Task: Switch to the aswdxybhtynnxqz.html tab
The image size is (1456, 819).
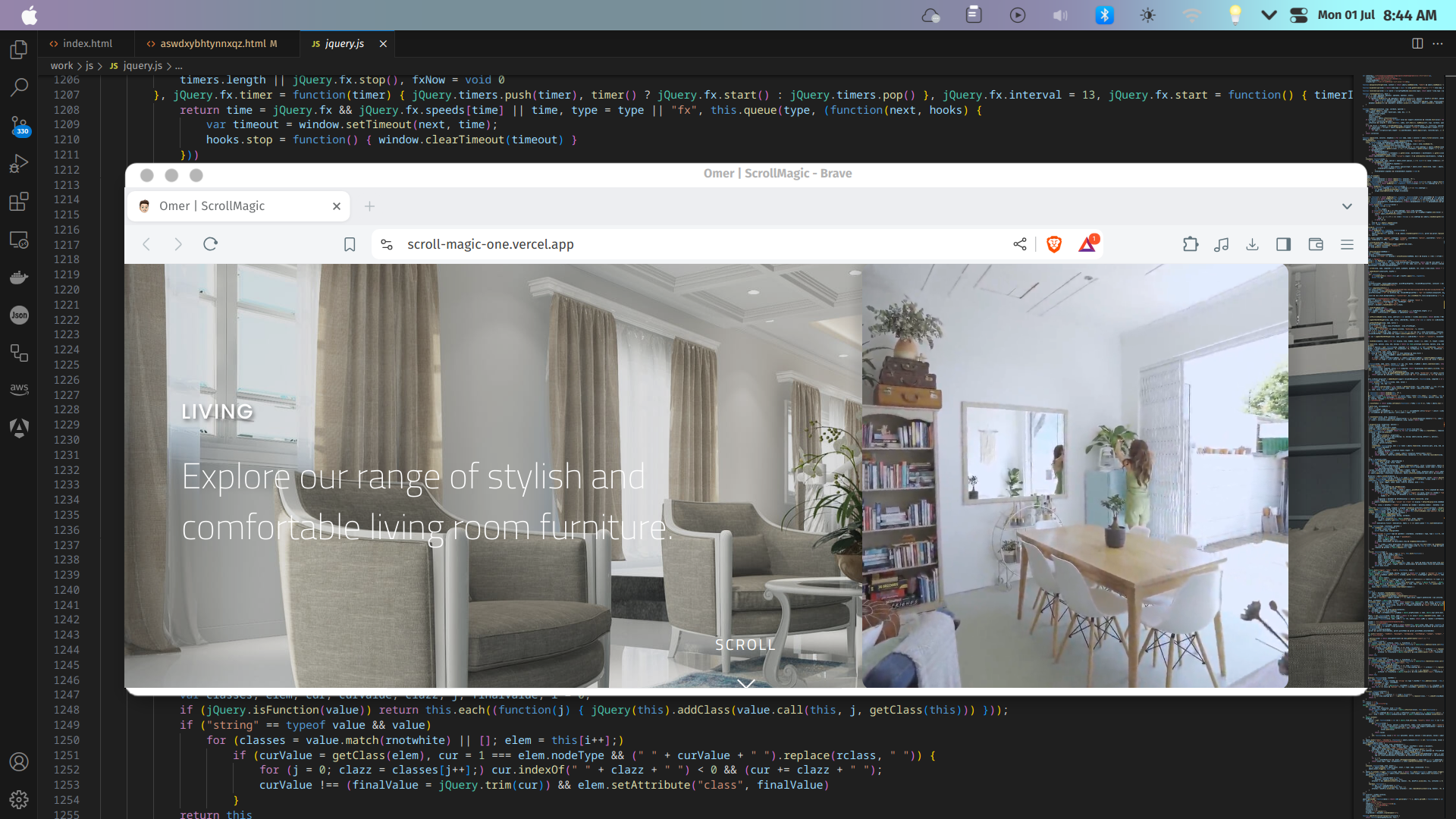Action: coord(212,43)
